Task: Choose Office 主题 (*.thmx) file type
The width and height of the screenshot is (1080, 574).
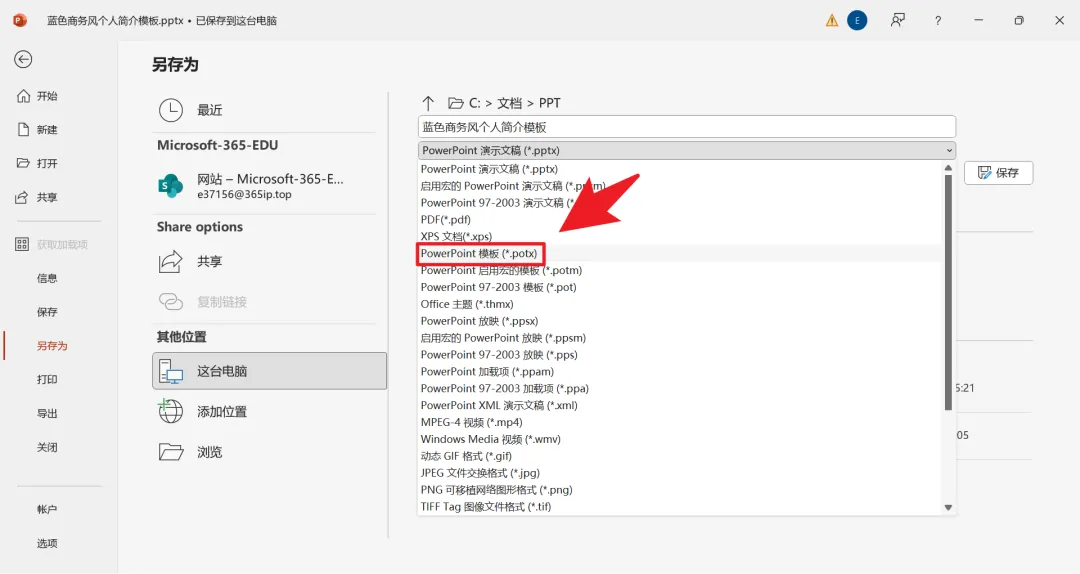Action: (680, 304)
